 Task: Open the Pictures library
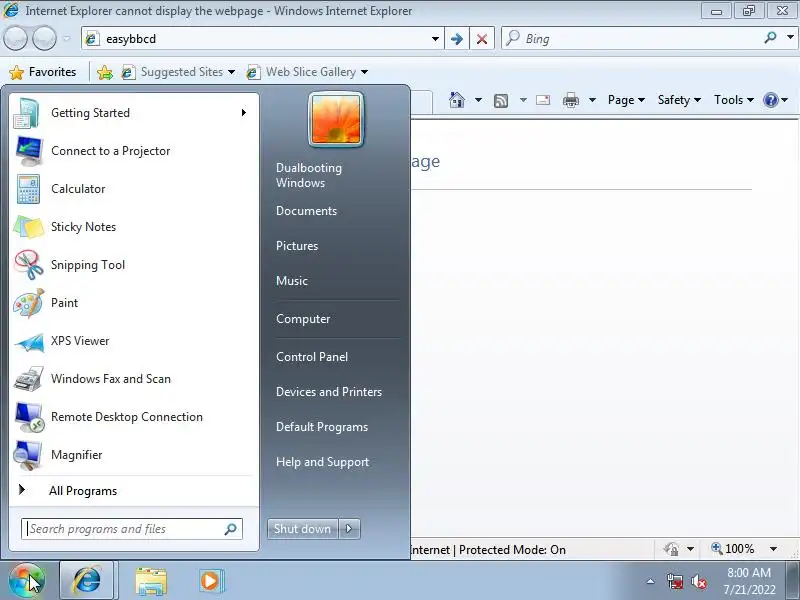(x=297, y=246)
